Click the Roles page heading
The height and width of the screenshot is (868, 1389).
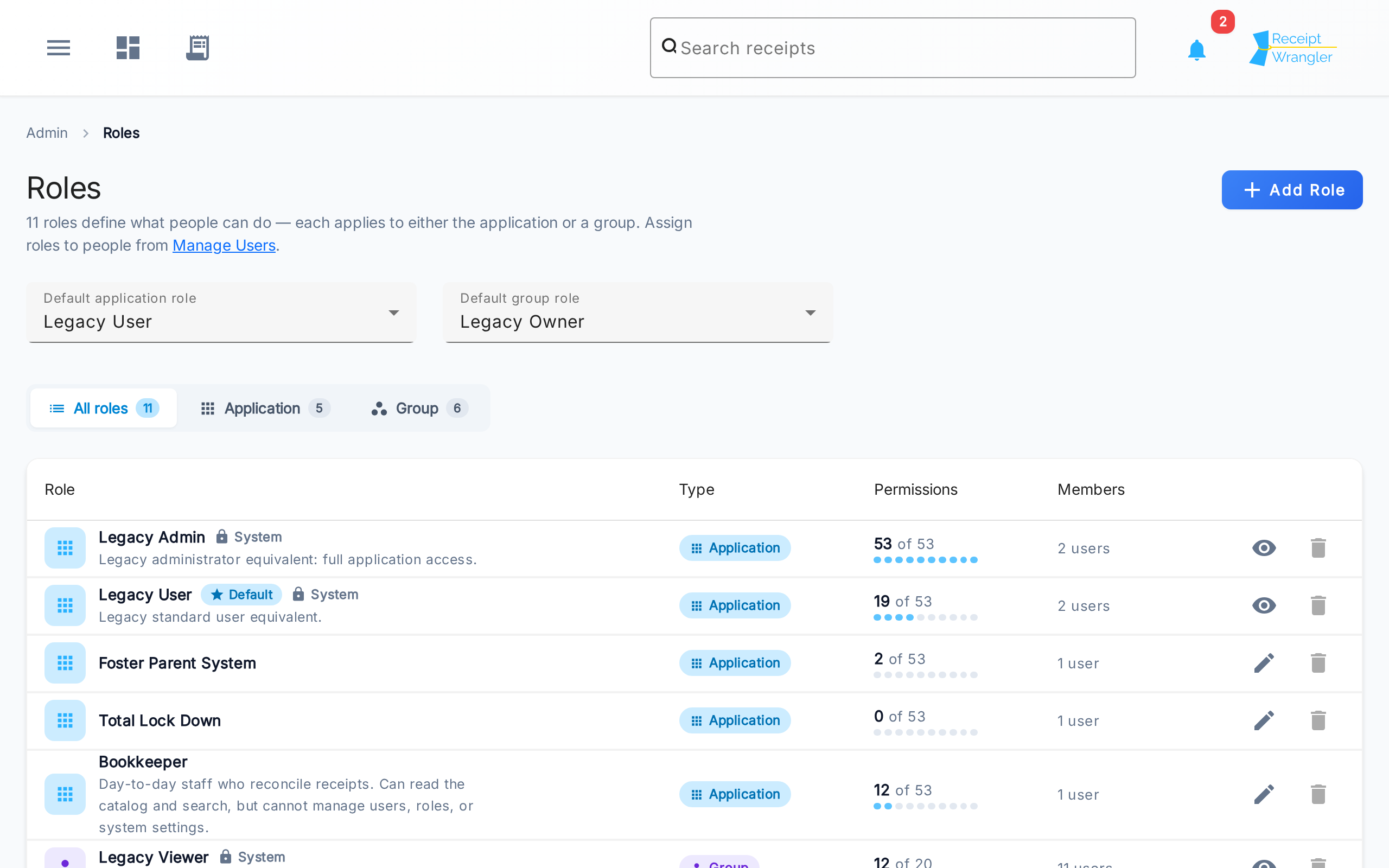pyautogui.click(x=63, y=188)
